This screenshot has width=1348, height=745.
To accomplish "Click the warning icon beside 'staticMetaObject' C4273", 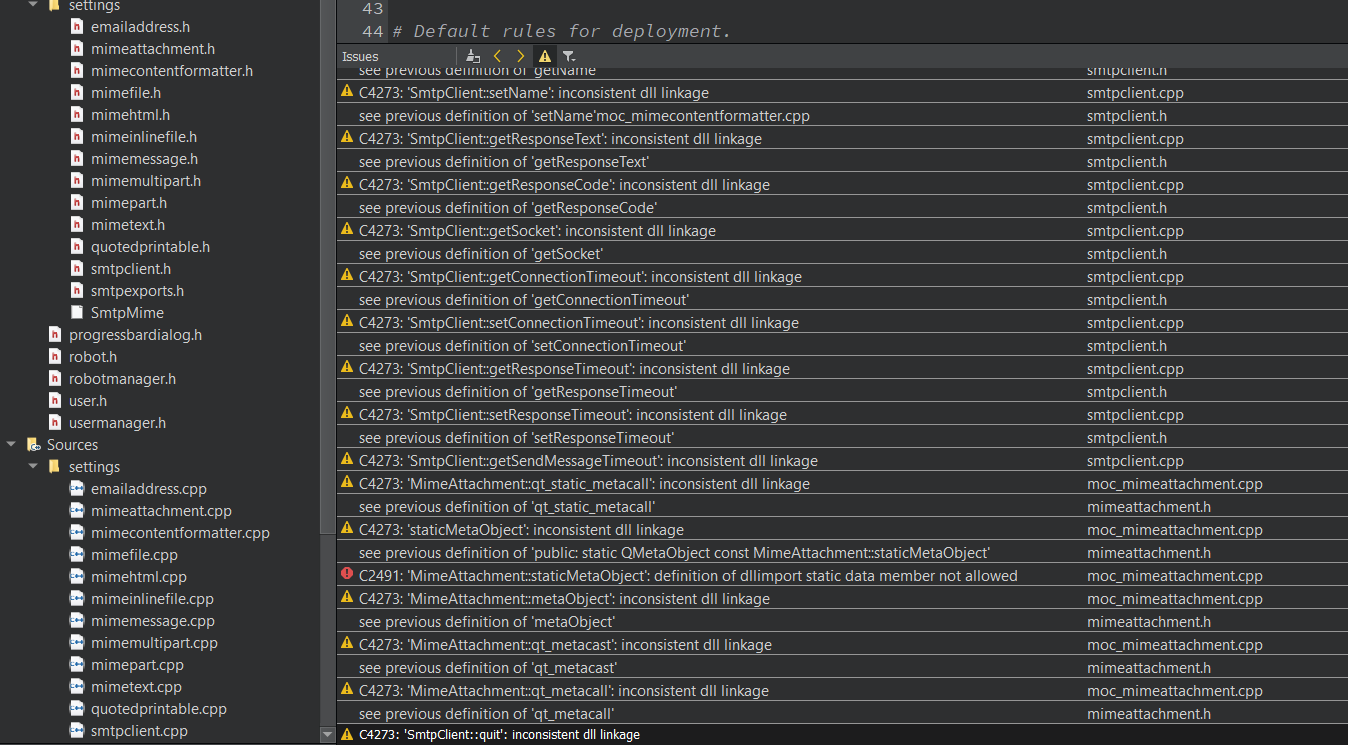I will pyautogui.click(x=347, y=529).
